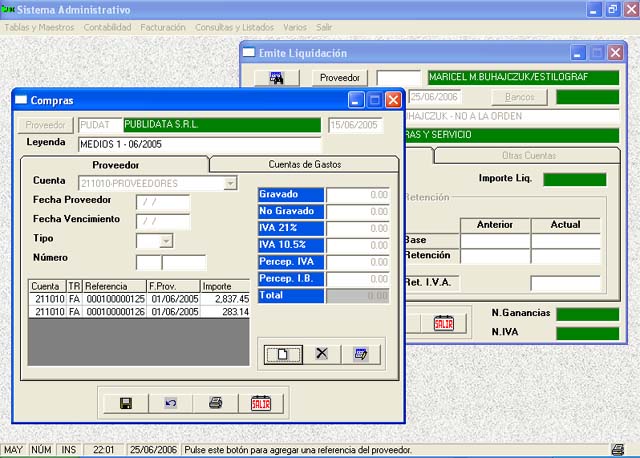This screenshot has width=640, height=458.
Task: Click the Leyenda text field
Action: (x=200, y=144)
